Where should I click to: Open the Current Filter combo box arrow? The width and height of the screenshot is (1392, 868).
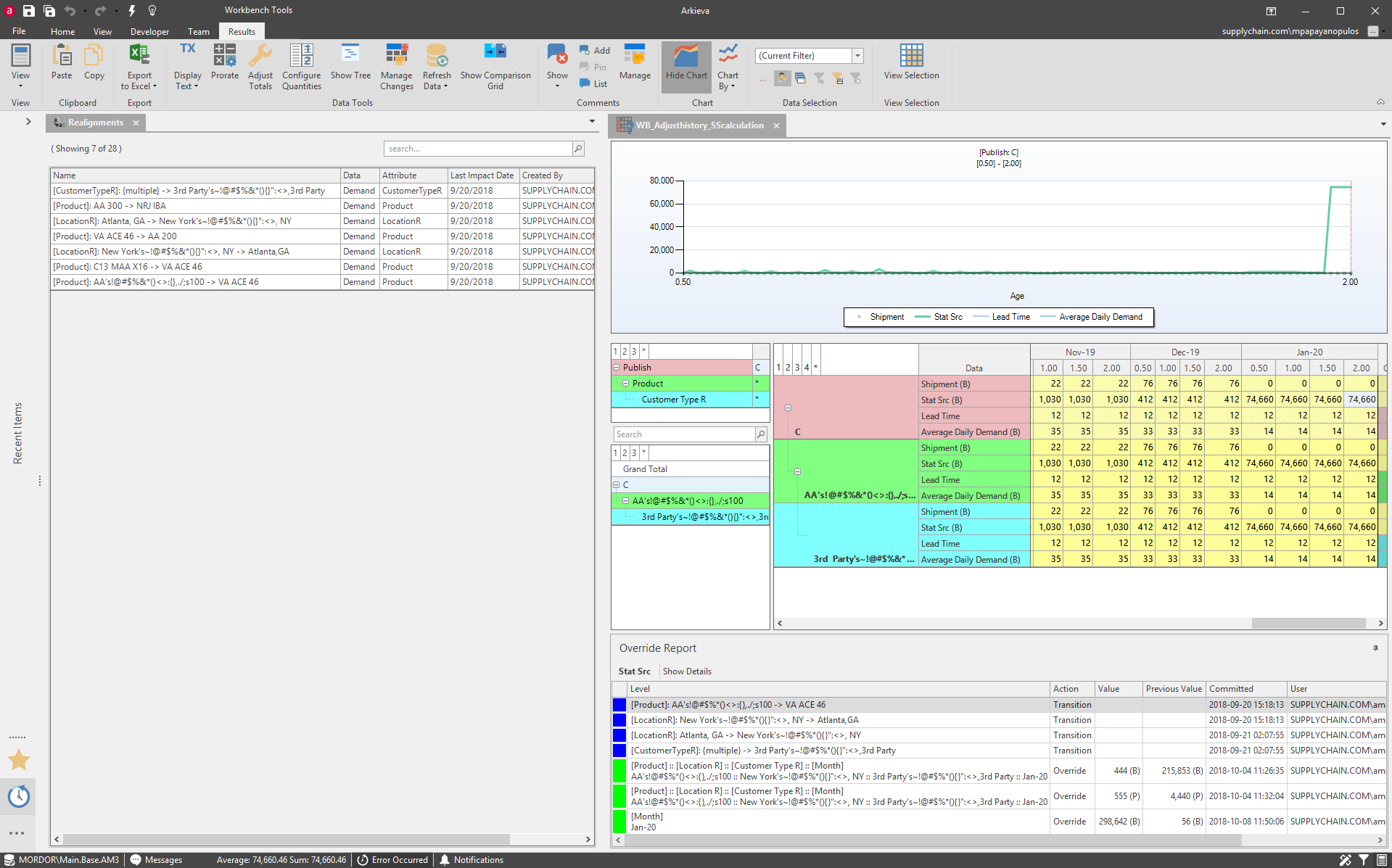click(x=857, y=56)
